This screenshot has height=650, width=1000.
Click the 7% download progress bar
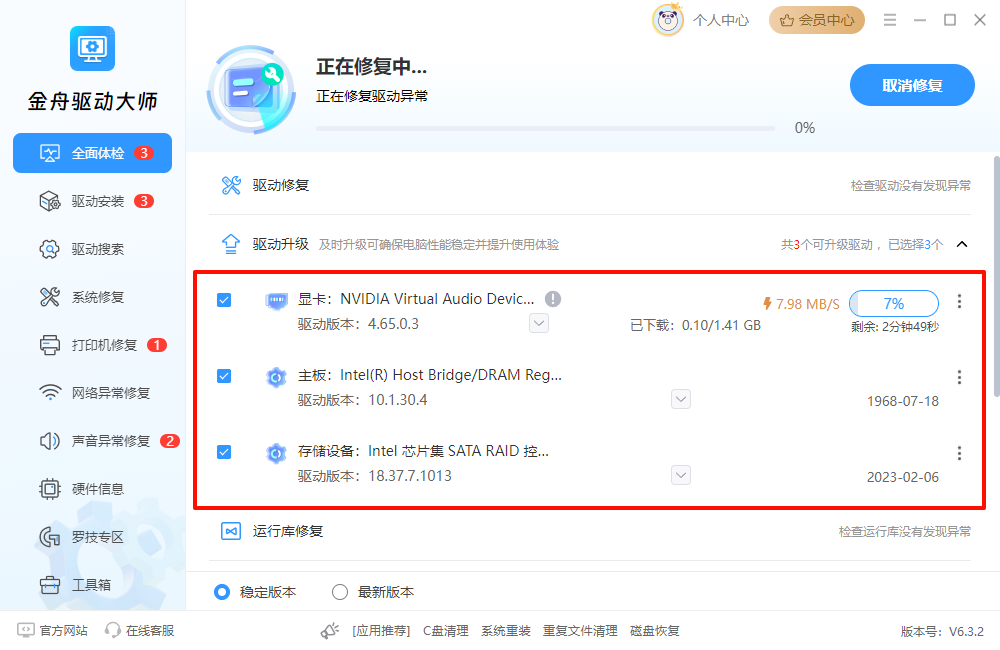893,303
